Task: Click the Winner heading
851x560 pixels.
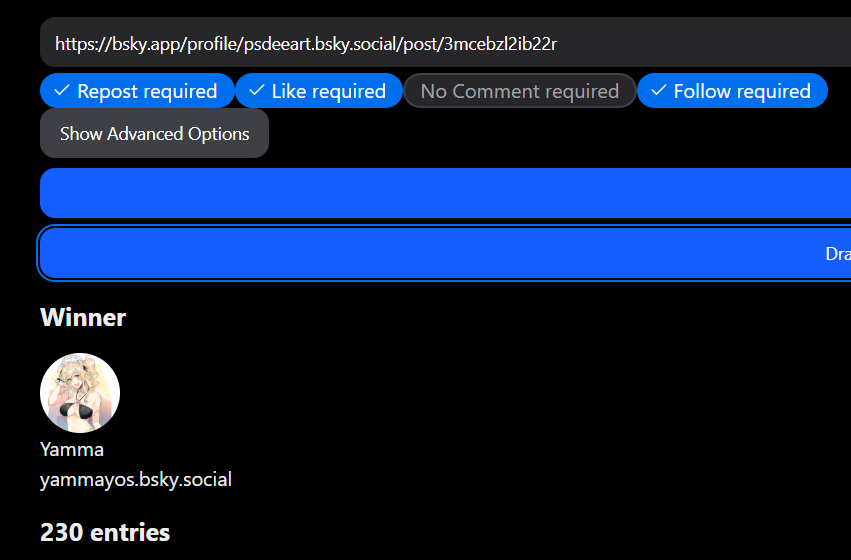Action: [x=83, y=318]
